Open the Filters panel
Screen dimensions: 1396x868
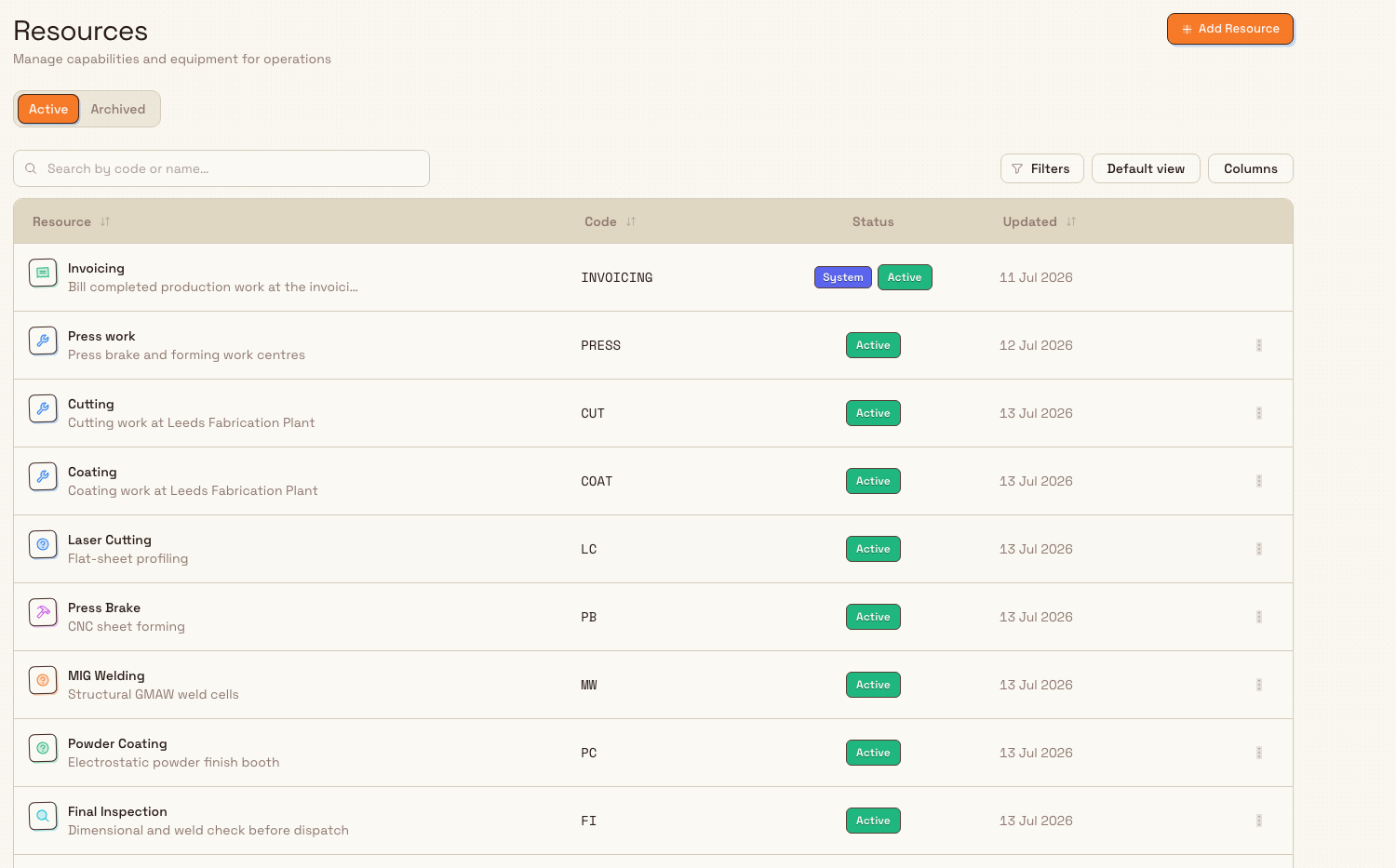pos(1042,168)
